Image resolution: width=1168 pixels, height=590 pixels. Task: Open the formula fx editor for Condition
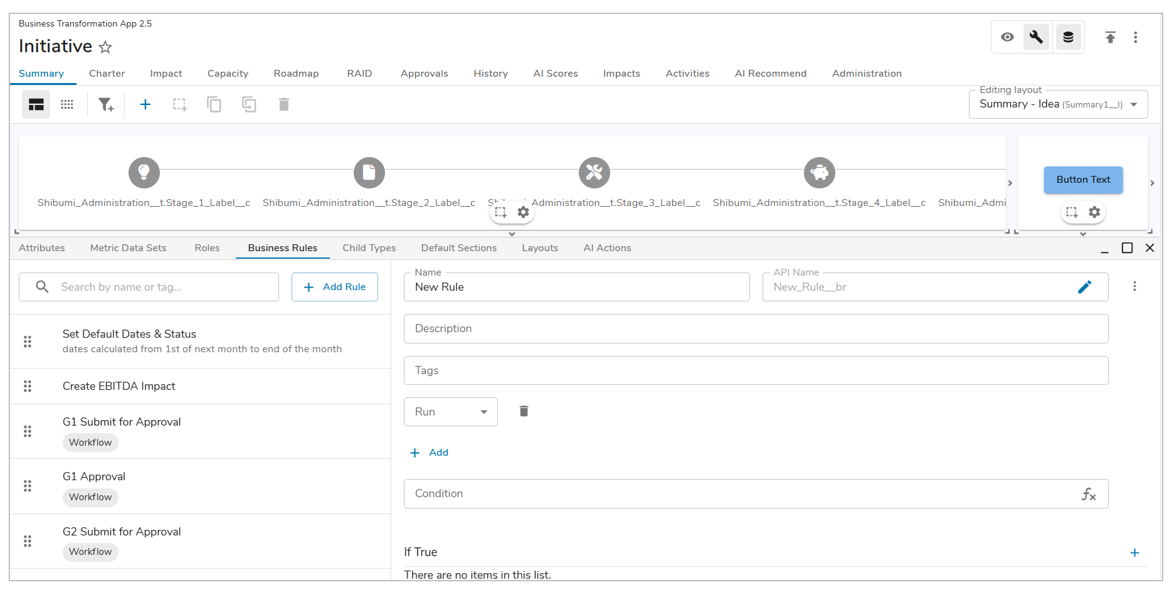[1088, 494]
